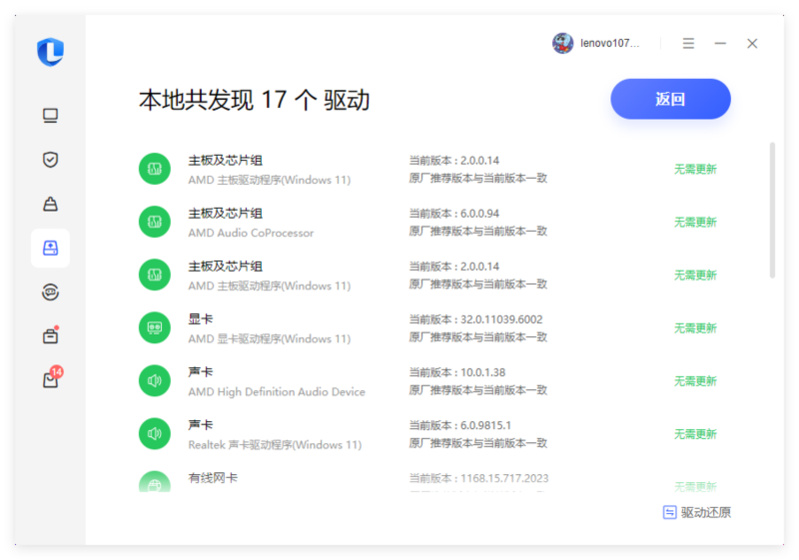The height and width of the screenshot is (560, 799).
Task: Select the driver management sidebar icon
Action: coord(50,248)
